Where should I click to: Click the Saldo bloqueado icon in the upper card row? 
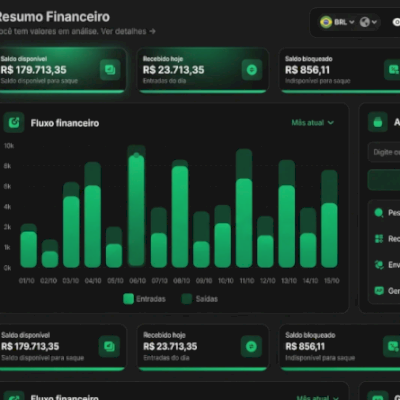(392, 70)
